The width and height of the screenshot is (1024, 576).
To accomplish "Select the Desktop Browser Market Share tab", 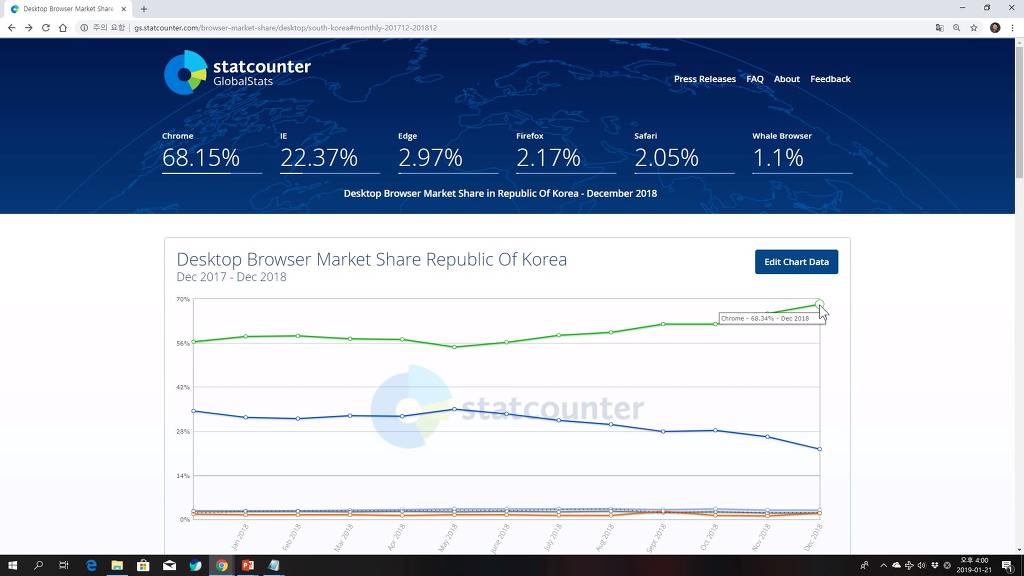I will (x=67, y=9).
